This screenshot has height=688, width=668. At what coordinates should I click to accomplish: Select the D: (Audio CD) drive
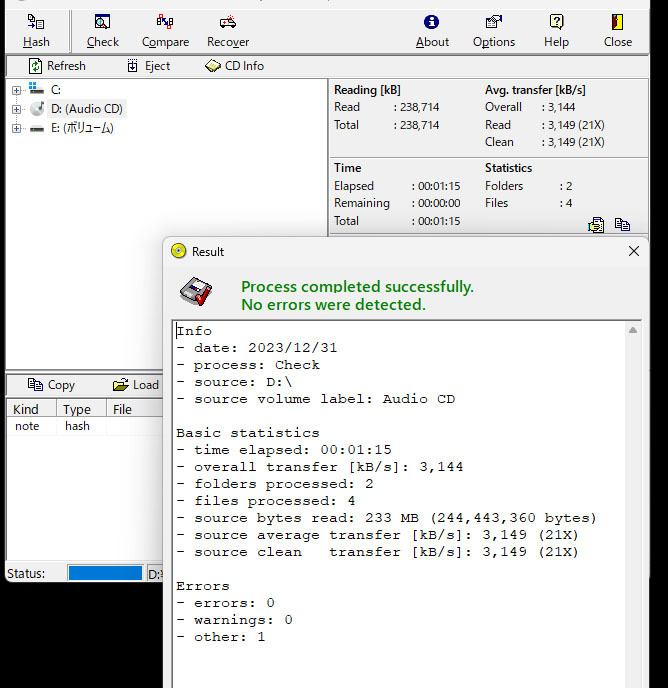(86, 109)
